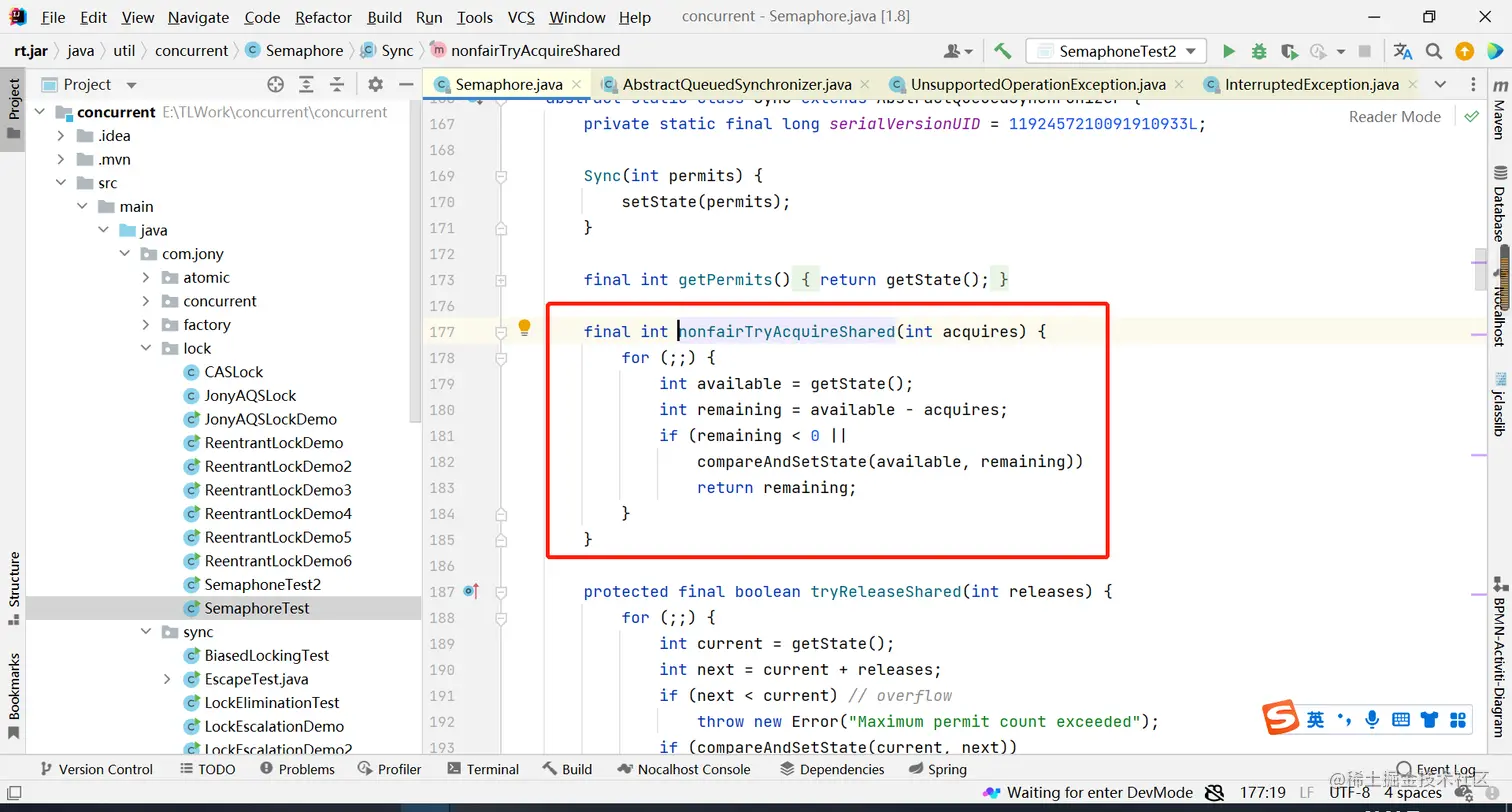
Task: Open the Structure tool window
Action: (14, 588)
